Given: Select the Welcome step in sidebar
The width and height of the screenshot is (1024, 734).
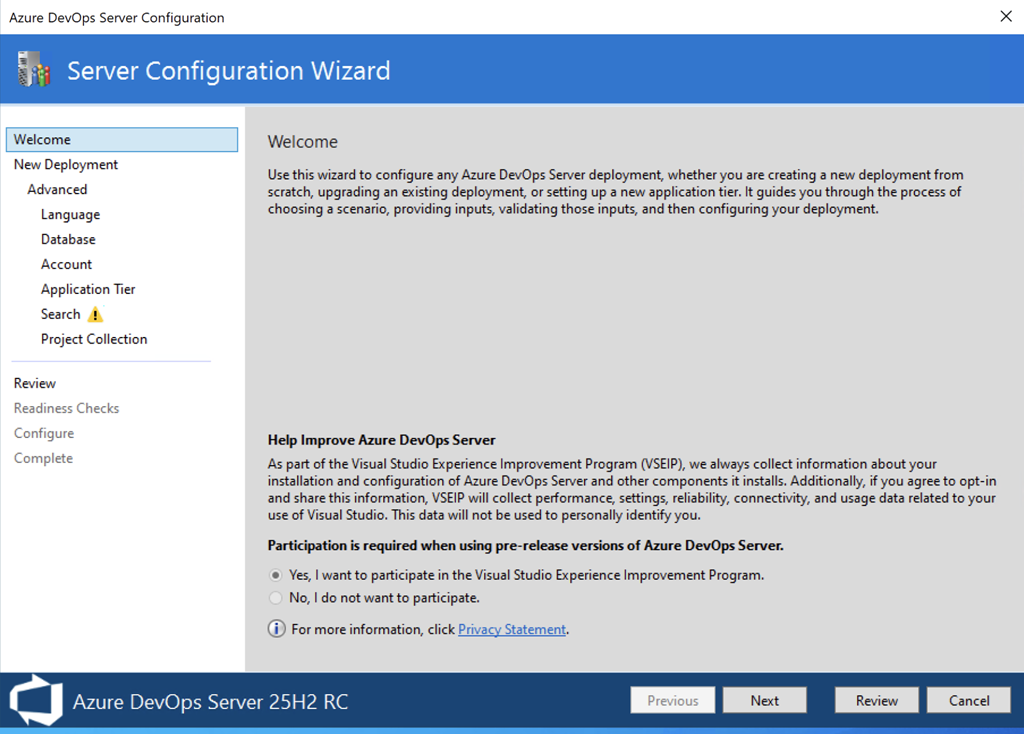Looking at the screenshot, I should pyautogui.click(x=122, y=140).
